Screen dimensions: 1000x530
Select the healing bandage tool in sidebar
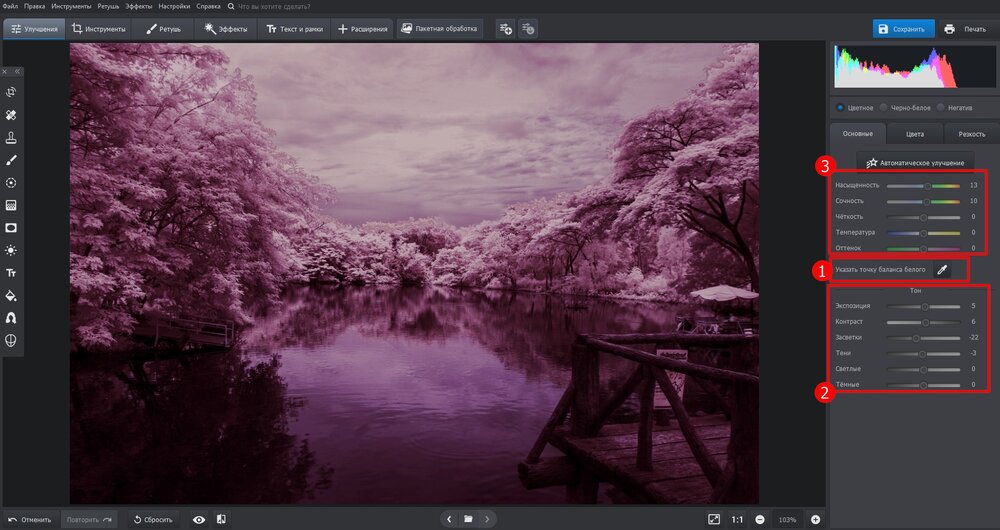12,116
